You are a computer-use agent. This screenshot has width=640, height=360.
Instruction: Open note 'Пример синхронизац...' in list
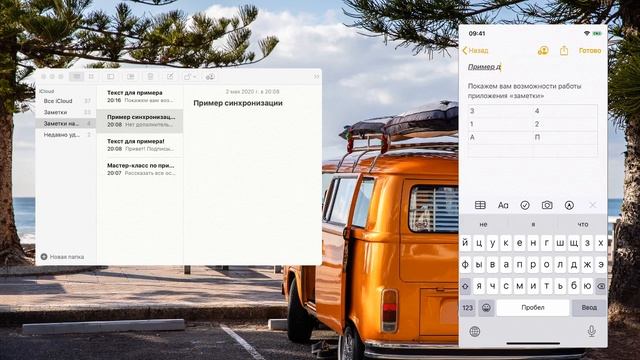tap(140, 121)
